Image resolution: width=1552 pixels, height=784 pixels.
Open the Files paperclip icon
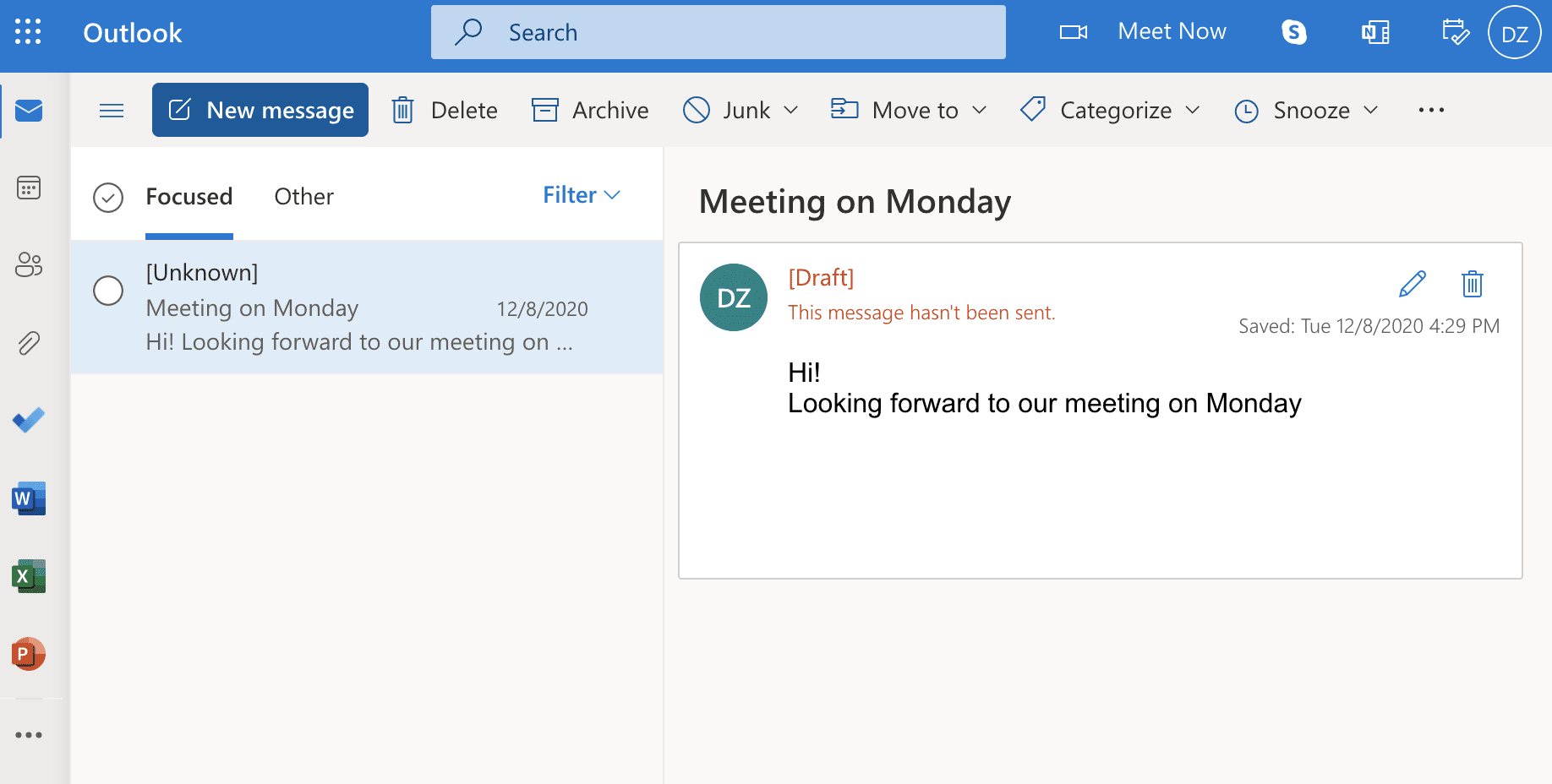pyautogui.click(x=29, y=343)
